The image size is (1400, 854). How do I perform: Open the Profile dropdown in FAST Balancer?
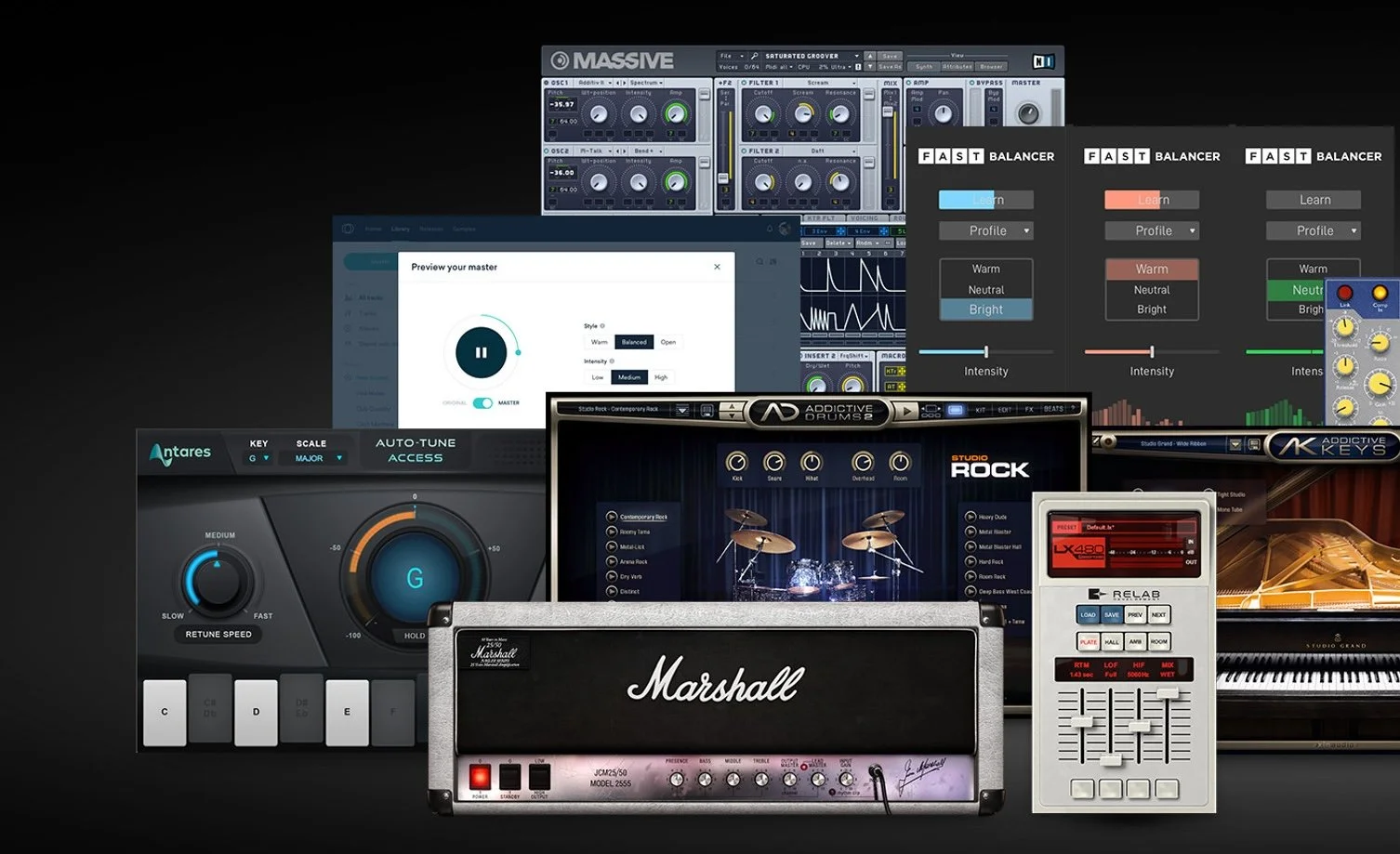click(986, 230)
